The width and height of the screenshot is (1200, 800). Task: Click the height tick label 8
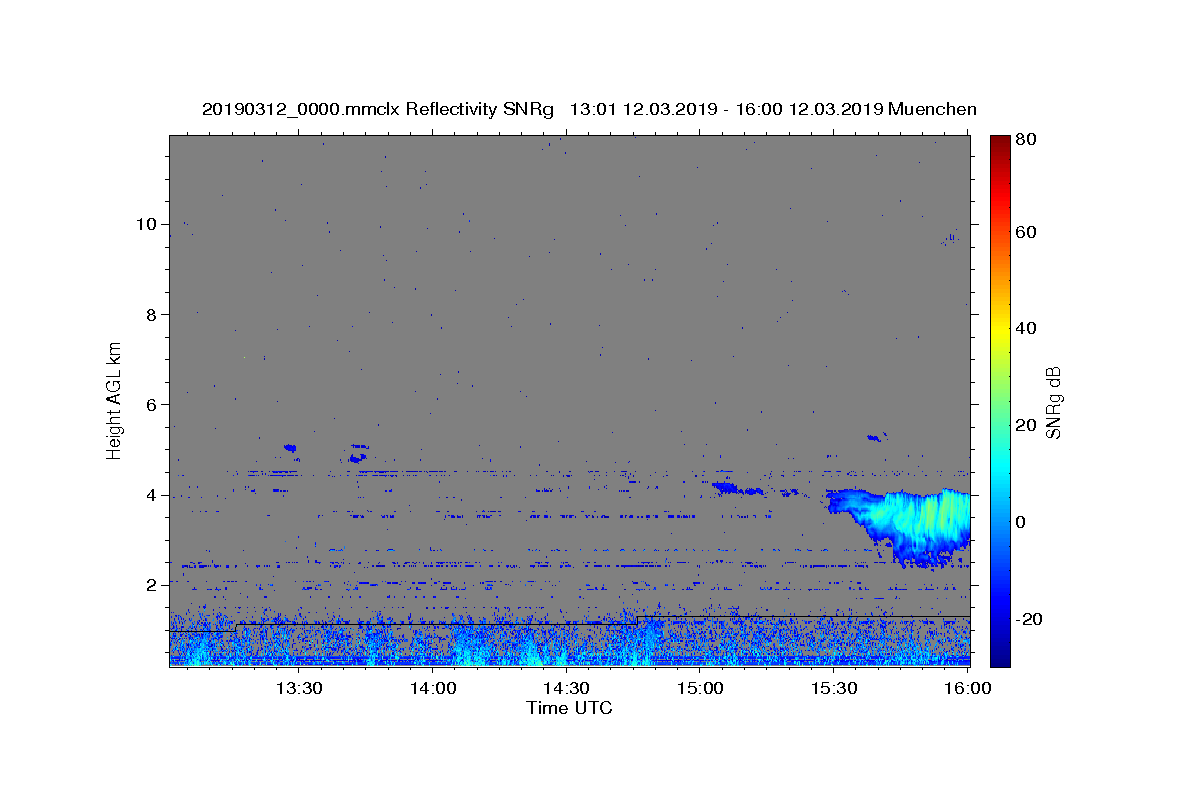150,314
